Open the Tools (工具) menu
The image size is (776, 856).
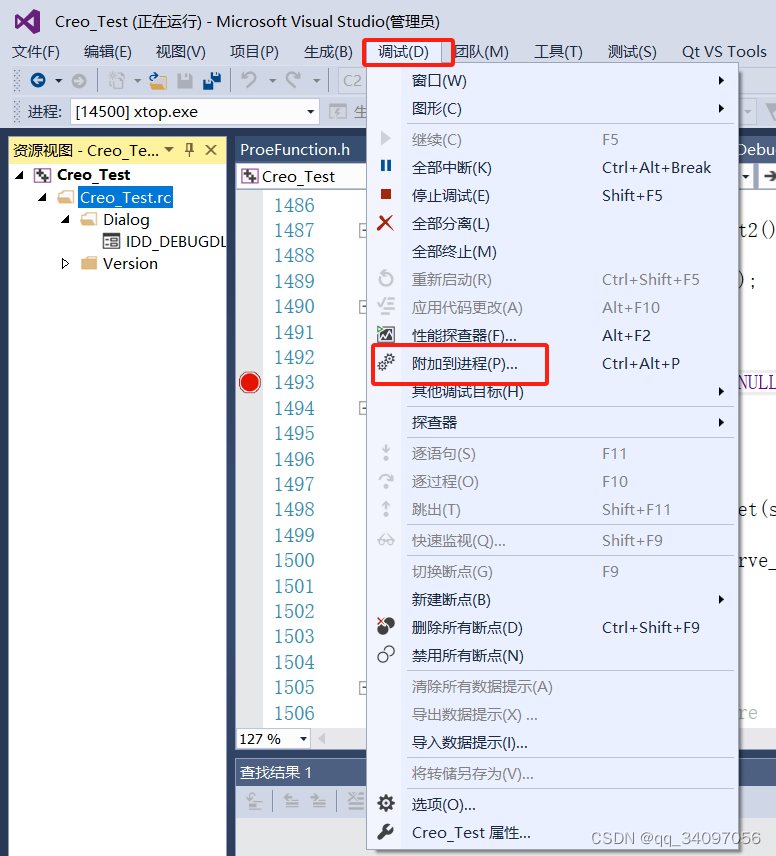(x=558, y=52)
